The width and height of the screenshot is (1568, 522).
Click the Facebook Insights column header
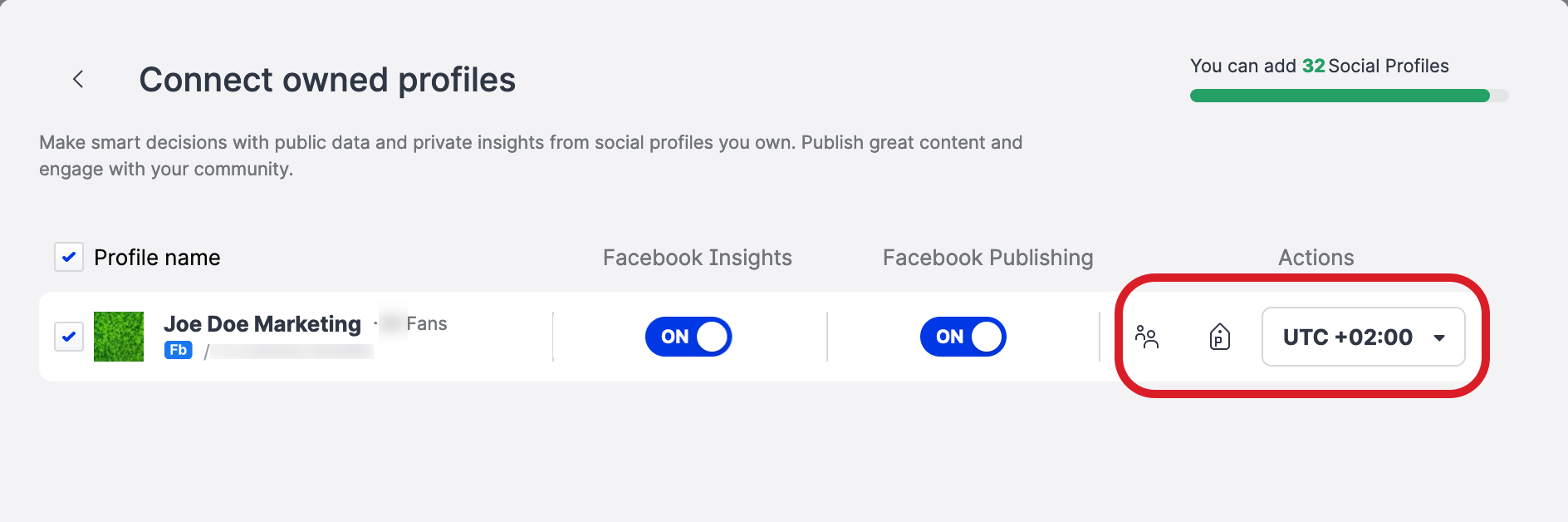point(697,258)
